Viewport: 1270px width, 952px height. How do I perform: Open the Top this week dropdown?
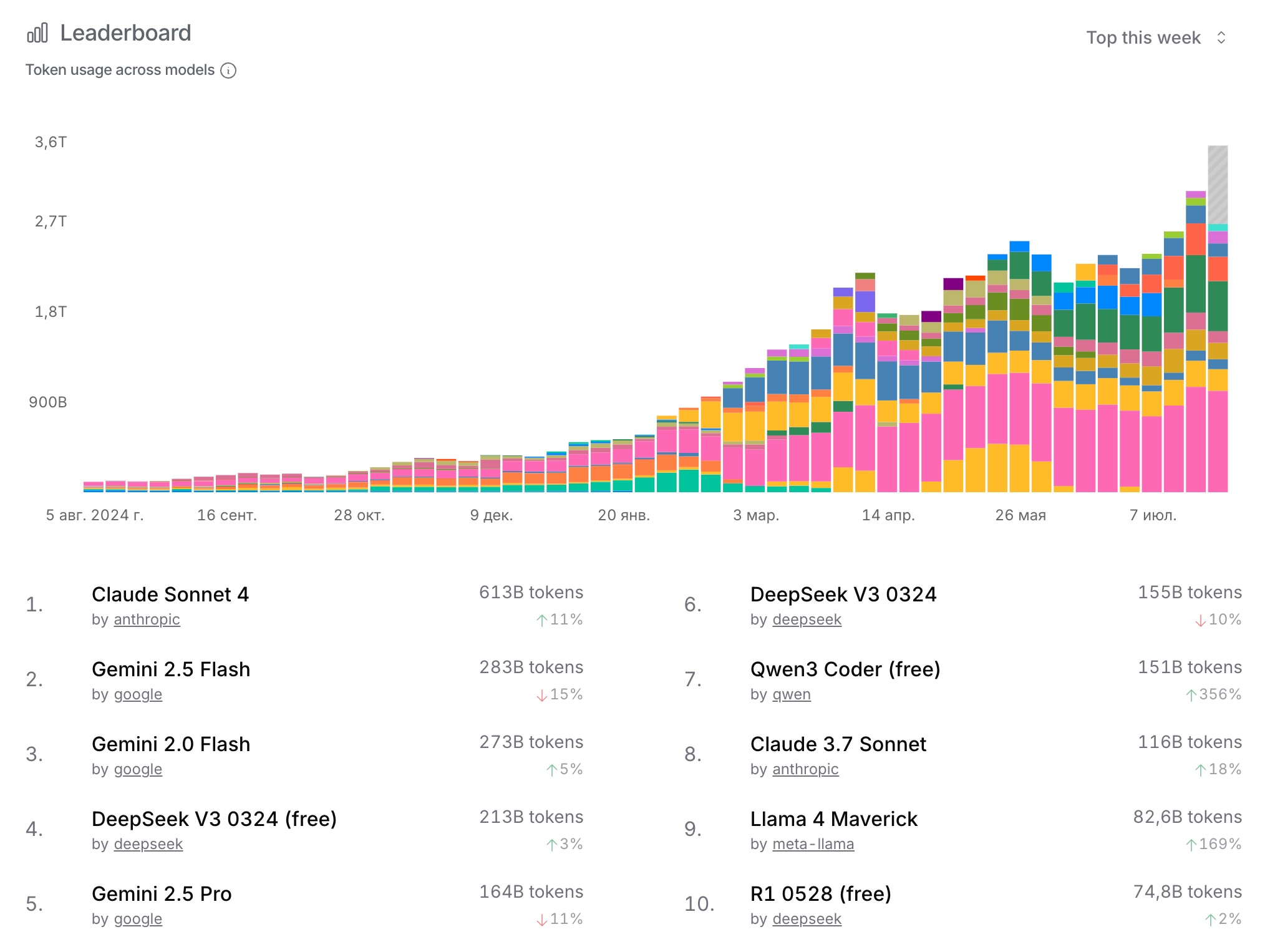[1156, 38]
